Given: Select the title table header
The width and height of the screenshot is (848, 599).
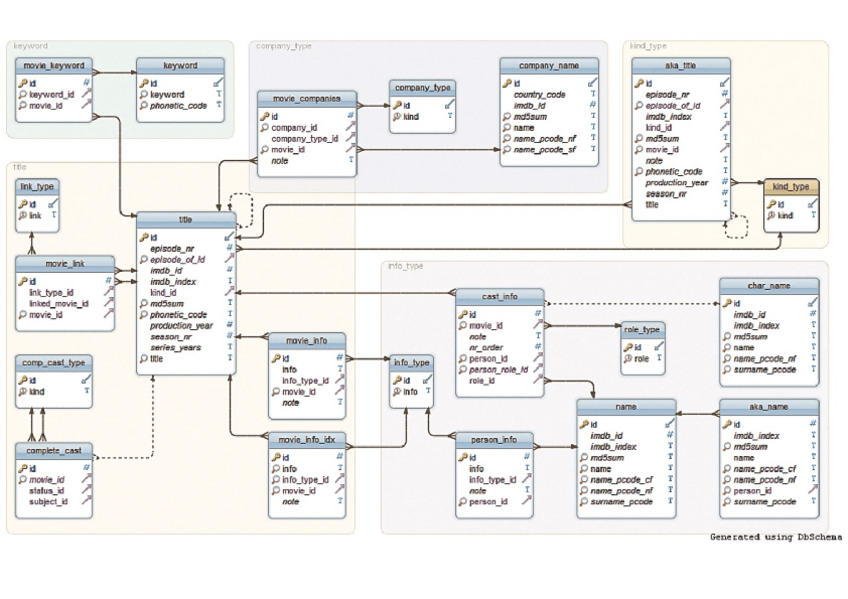Looking at the screenshot, I should pyautogui.click(x=186, y=219).
